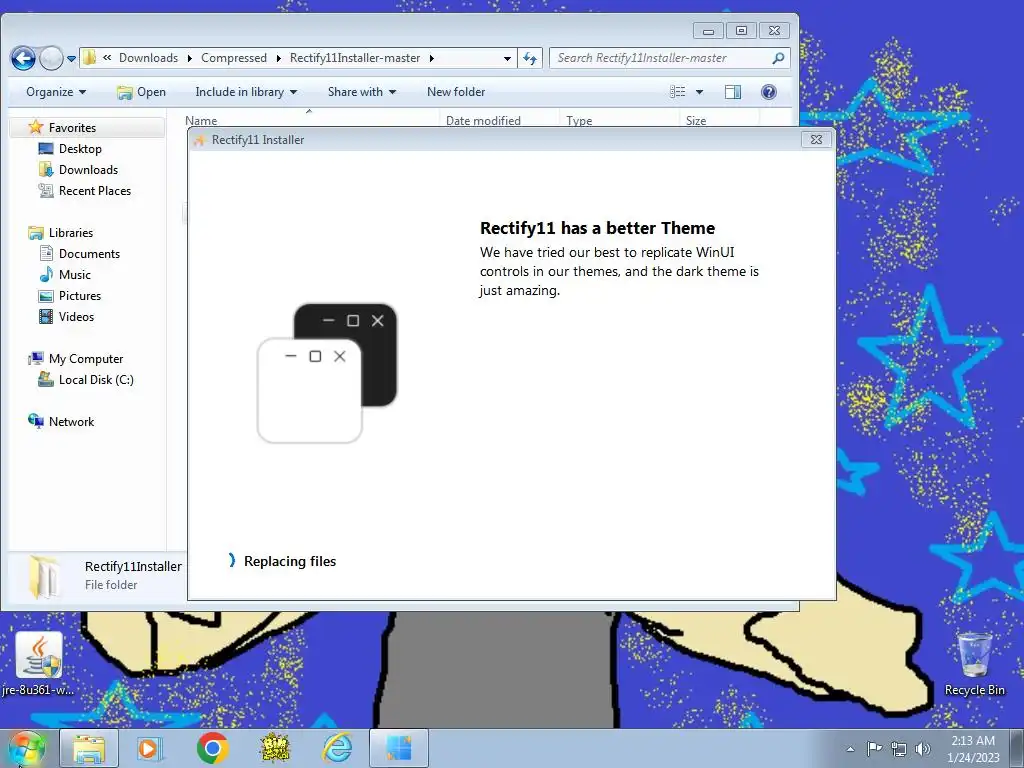Viewport: 1024px width, 768px height.
Task: Select Favorites in the navigation pane
Action: click(72, 128)
